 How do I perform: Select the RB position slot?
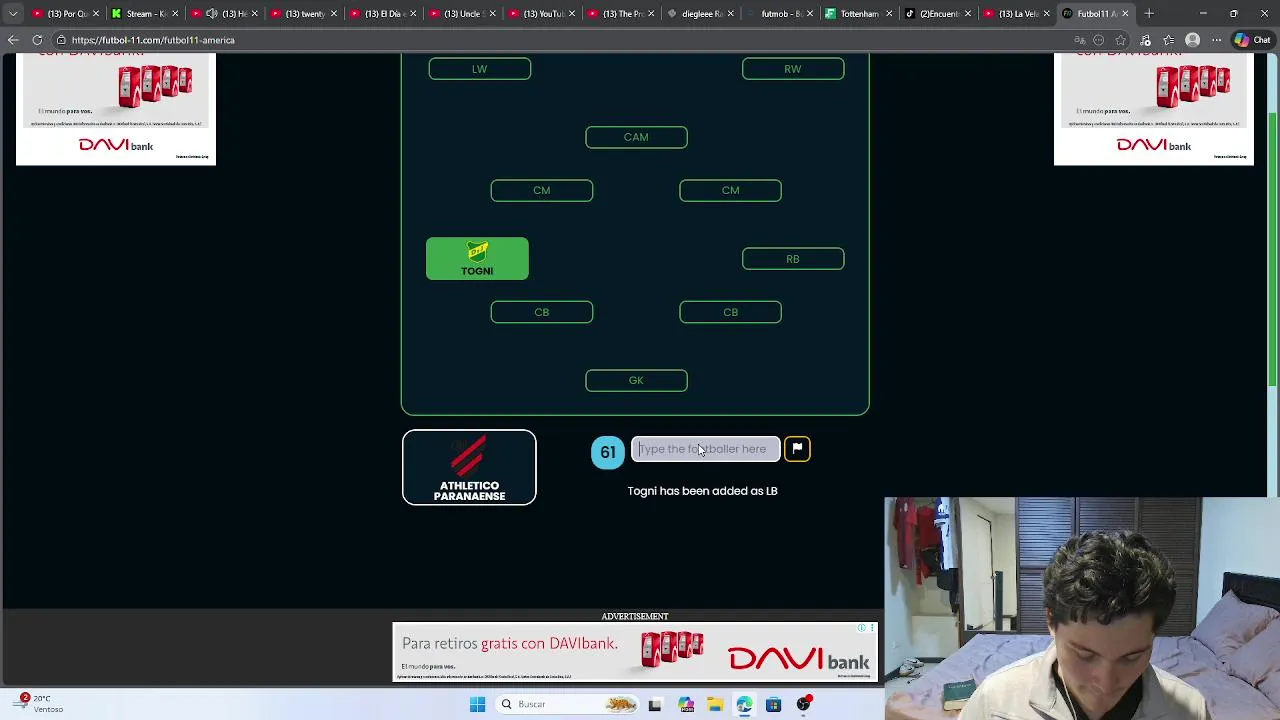coord(793,259)
